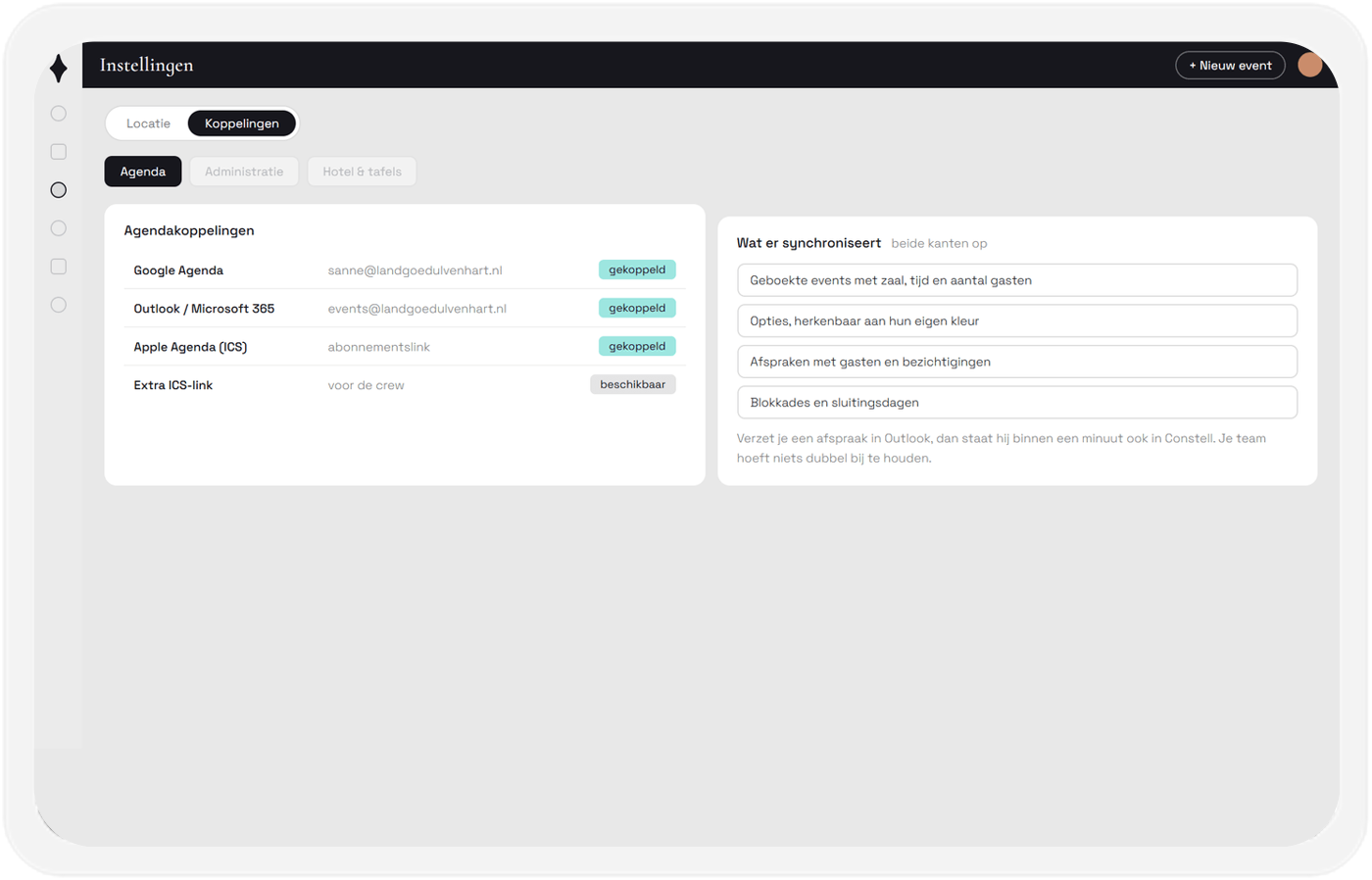Click the Agendakoppelingen heading
The width and height of the screenshot is (1372, 880).
coord(189,230)
